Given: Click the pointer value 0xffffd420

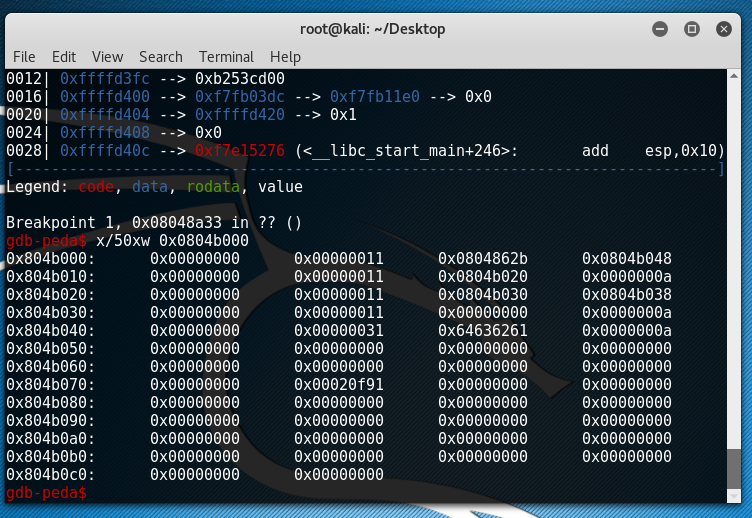Looking at the screenshot, I should 240,115.
